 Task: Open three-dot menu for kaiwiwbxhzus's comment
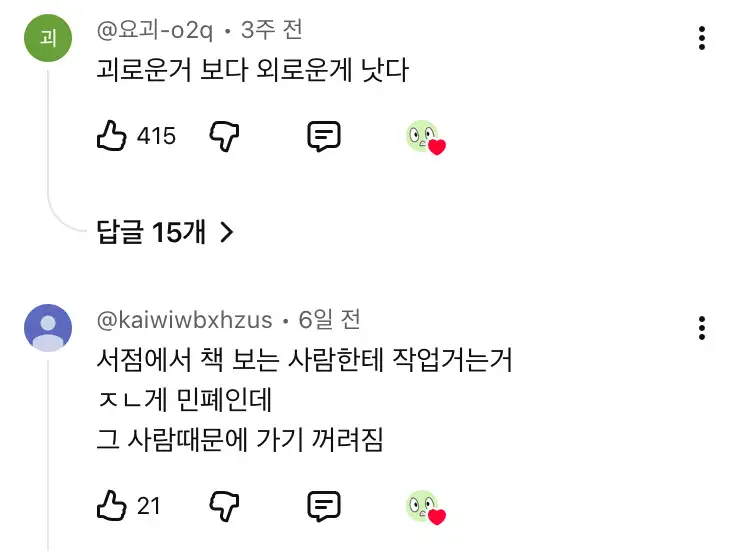pos(703,328)
